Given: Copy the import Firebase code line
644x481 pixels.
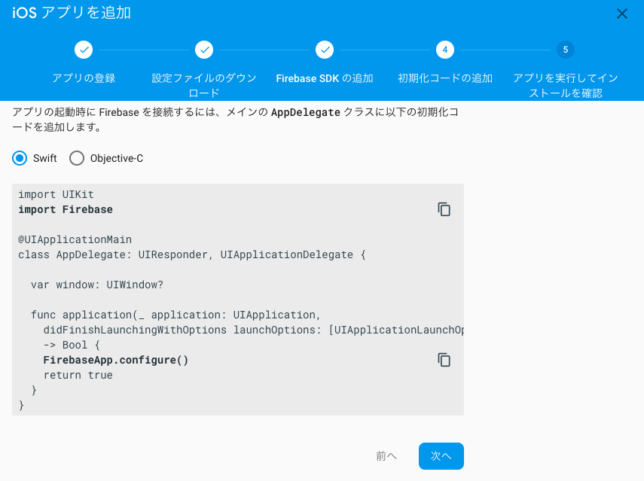Looking at the screenshot, I should point(444,209).
